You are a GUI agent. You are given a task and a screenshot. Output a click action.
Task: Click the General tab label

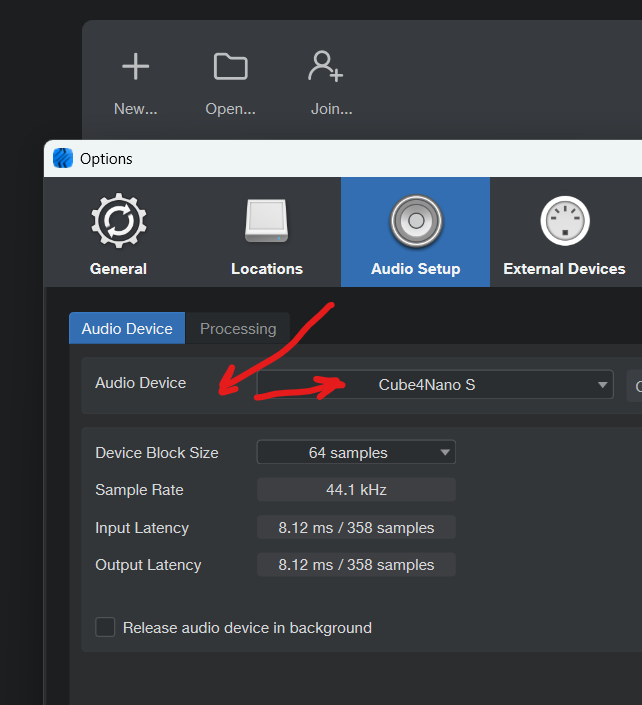point(118,269)
